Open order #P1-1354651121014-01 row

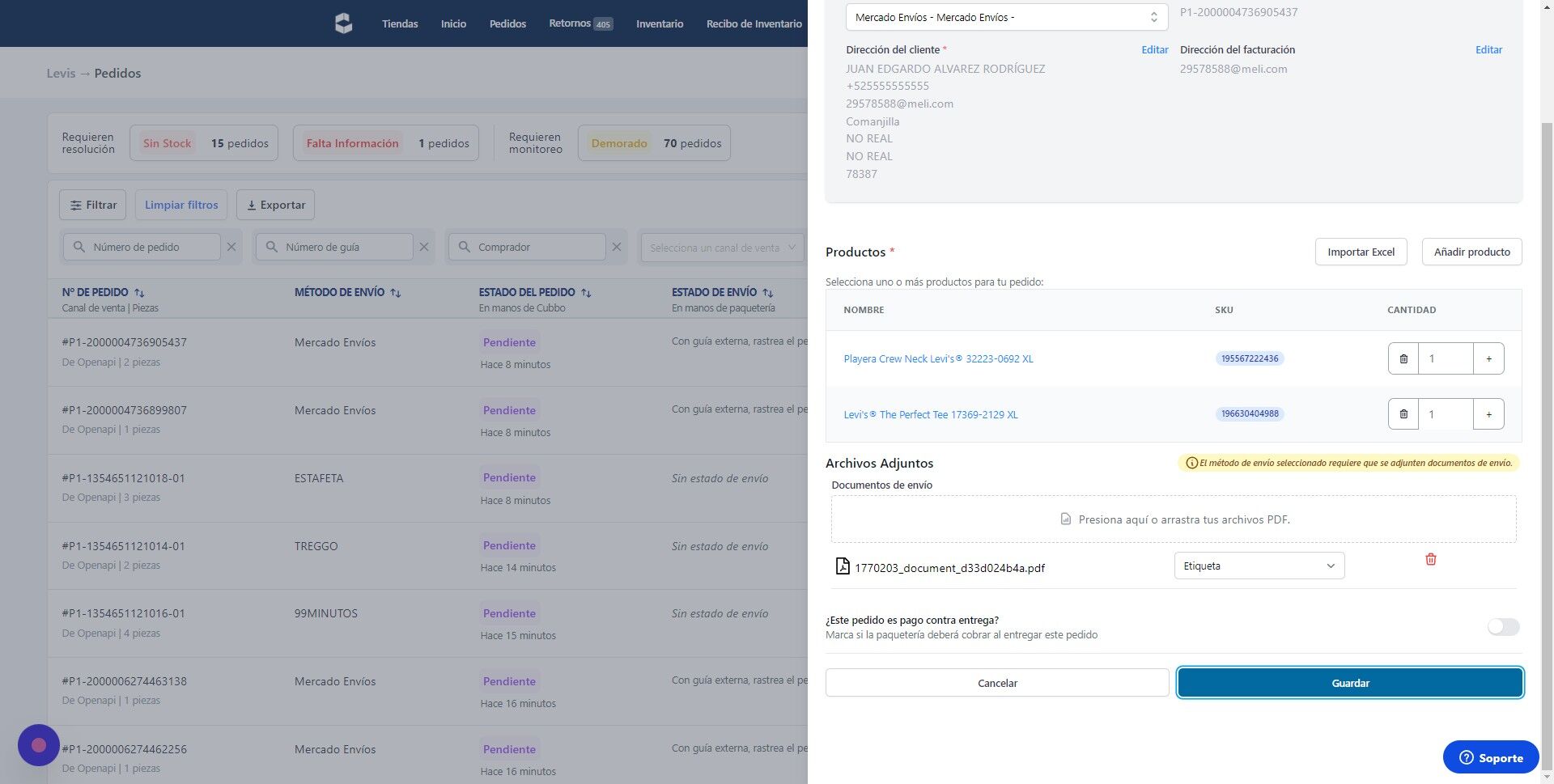427,556
